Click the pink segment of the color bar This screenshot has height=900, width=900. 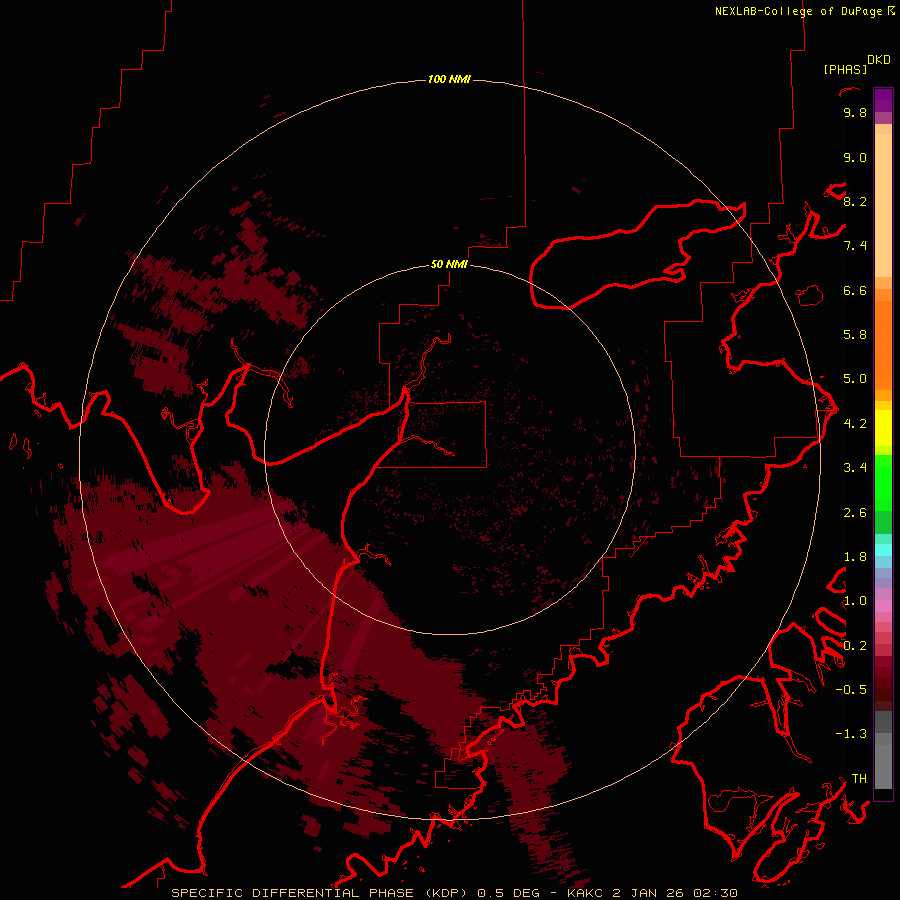pos(883,606)
